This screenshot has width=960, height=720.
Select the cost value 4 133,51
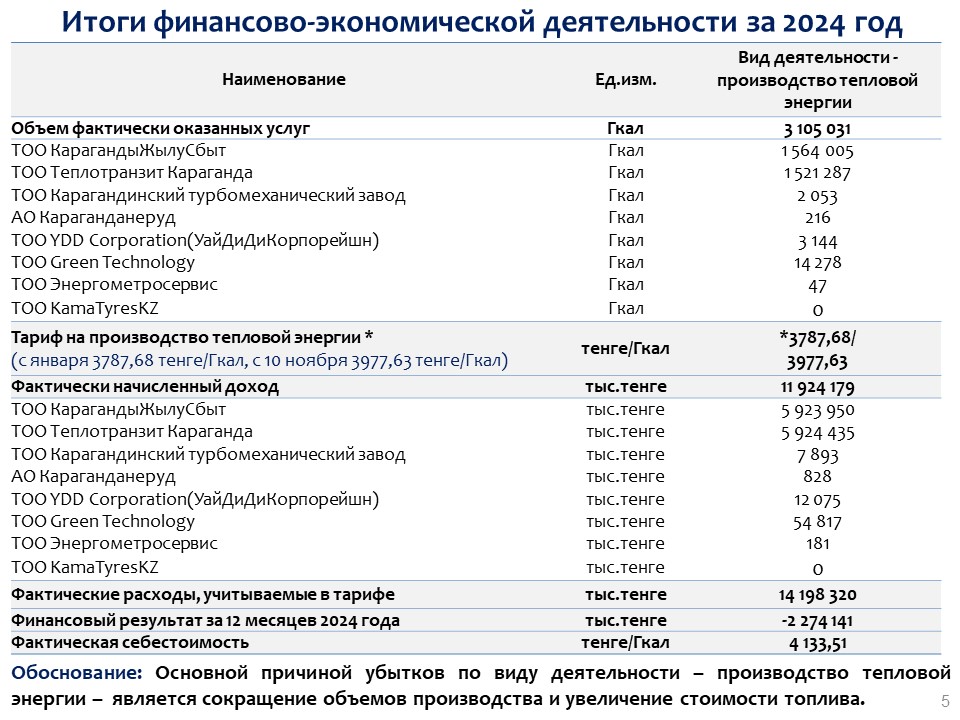click(x=817, y=643)
